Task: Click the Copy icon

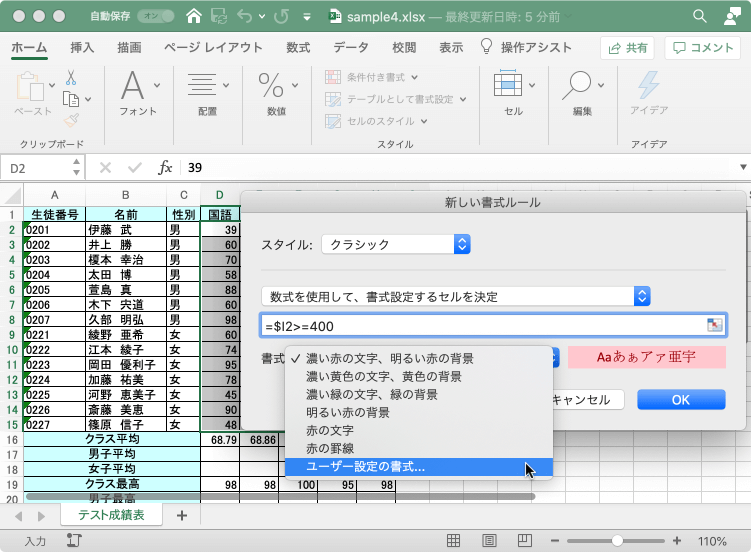Action: [71, 99]
